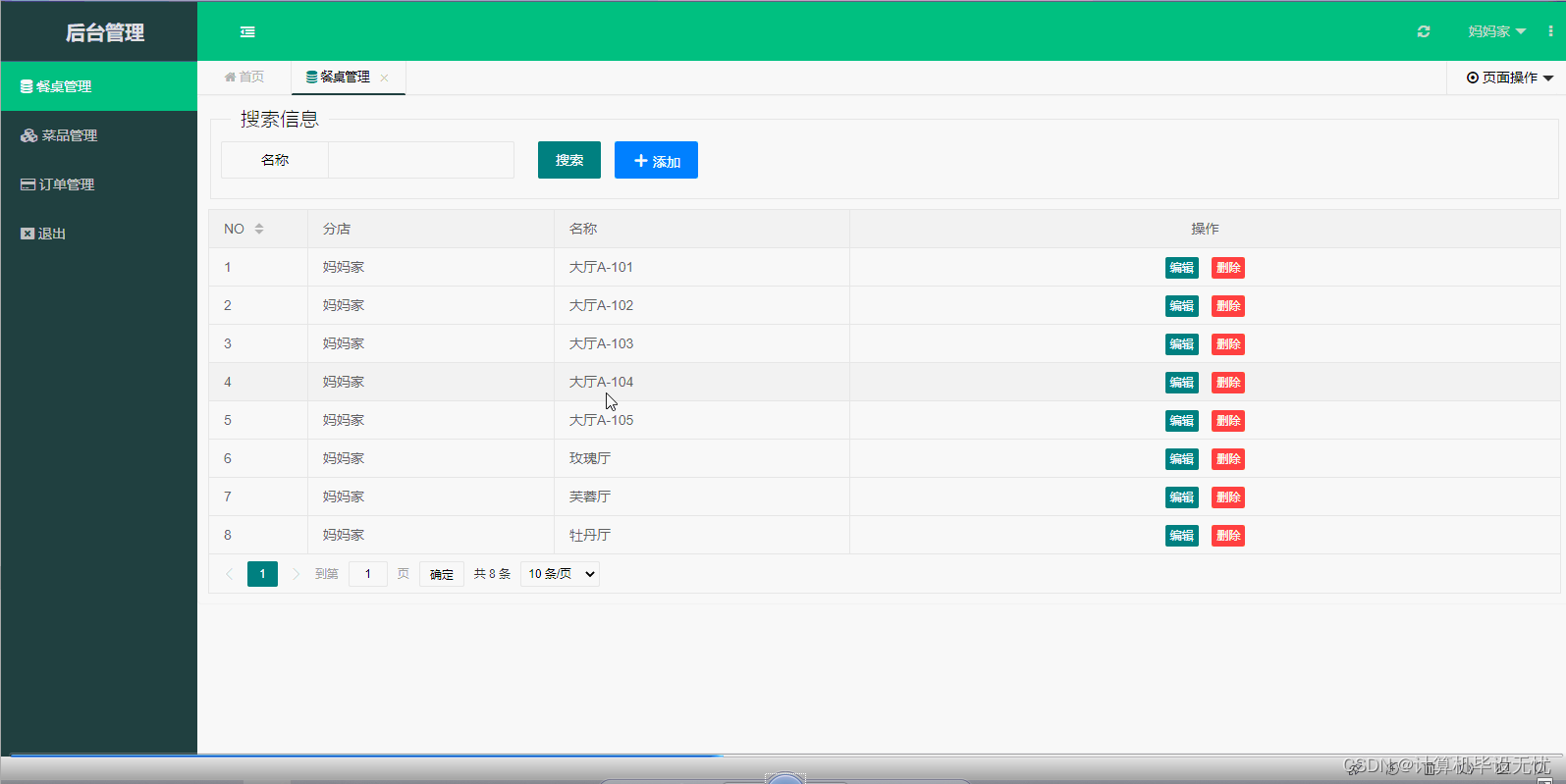Delete row 大厅A-103
Image resolution: width=1566 pixels, height=784 pixels.
click(x=1228, y=344)
